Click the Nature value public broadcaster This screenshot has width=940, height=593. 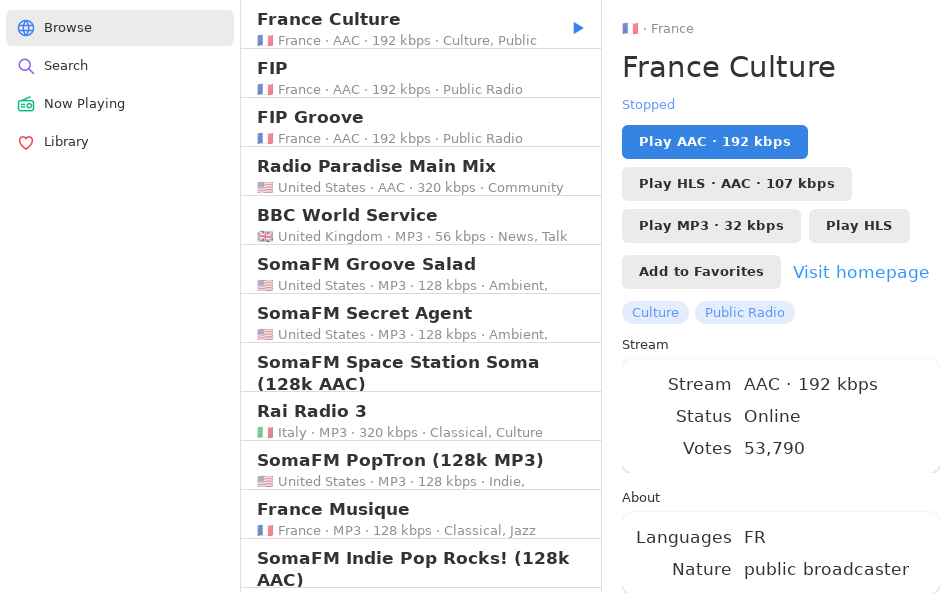pyautogui.click(x=827, y=569)
